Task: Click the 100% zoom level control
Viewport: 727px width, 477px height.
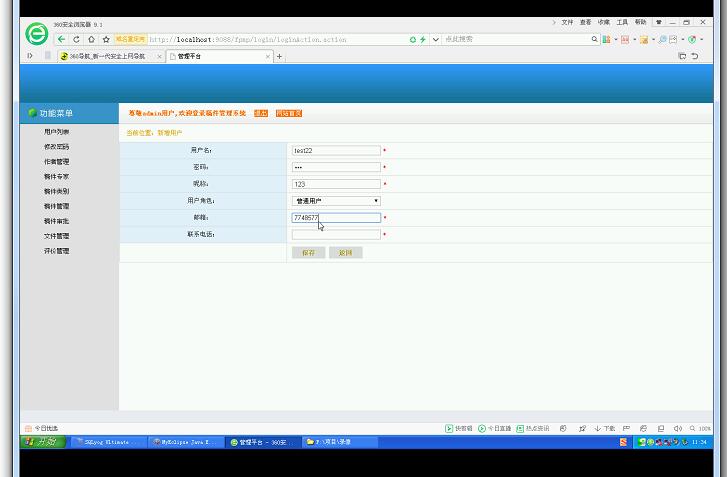Action: coord(700,428)
